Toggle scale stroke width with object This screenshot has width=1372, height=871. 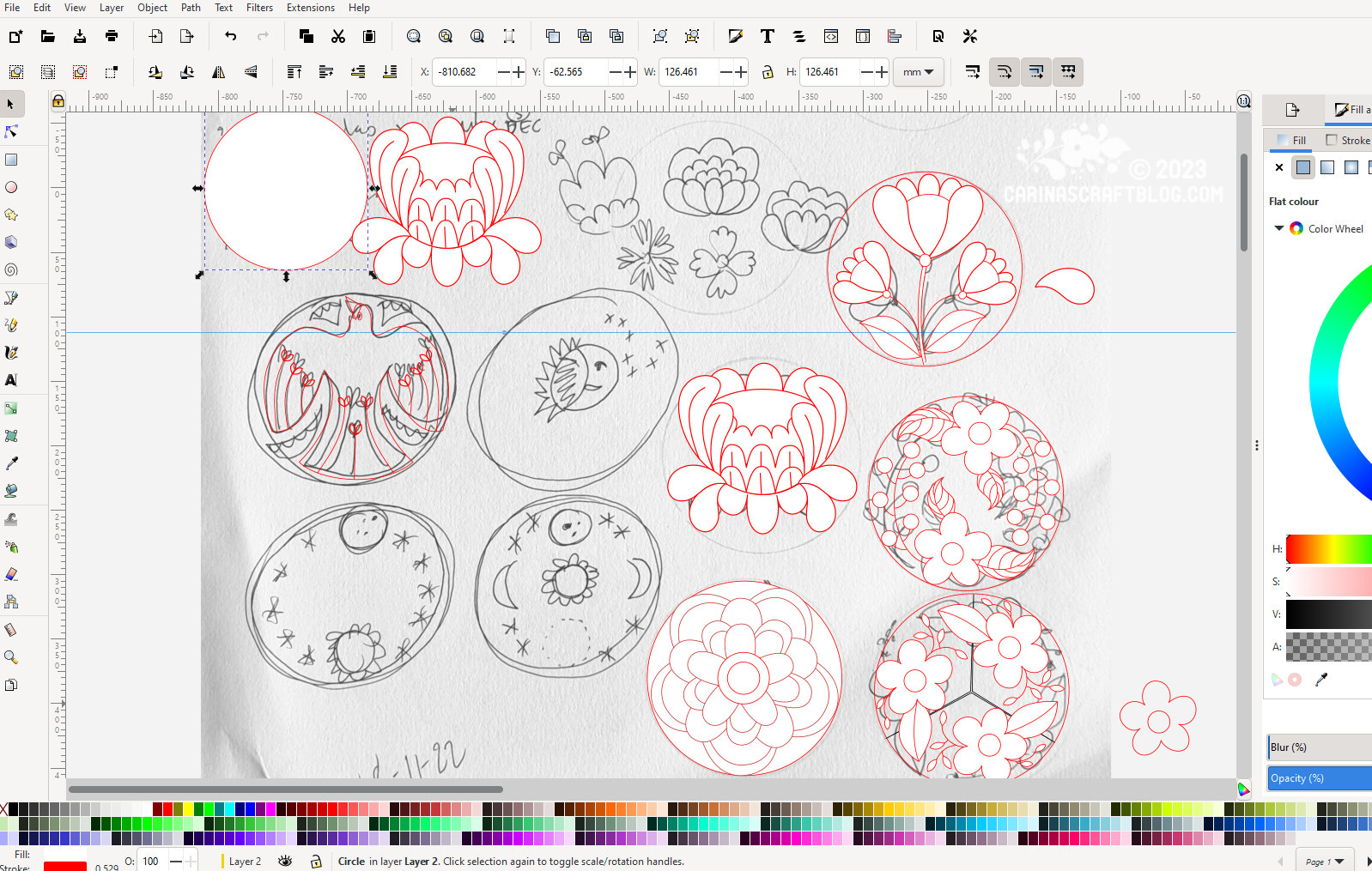tap(973, 72)
